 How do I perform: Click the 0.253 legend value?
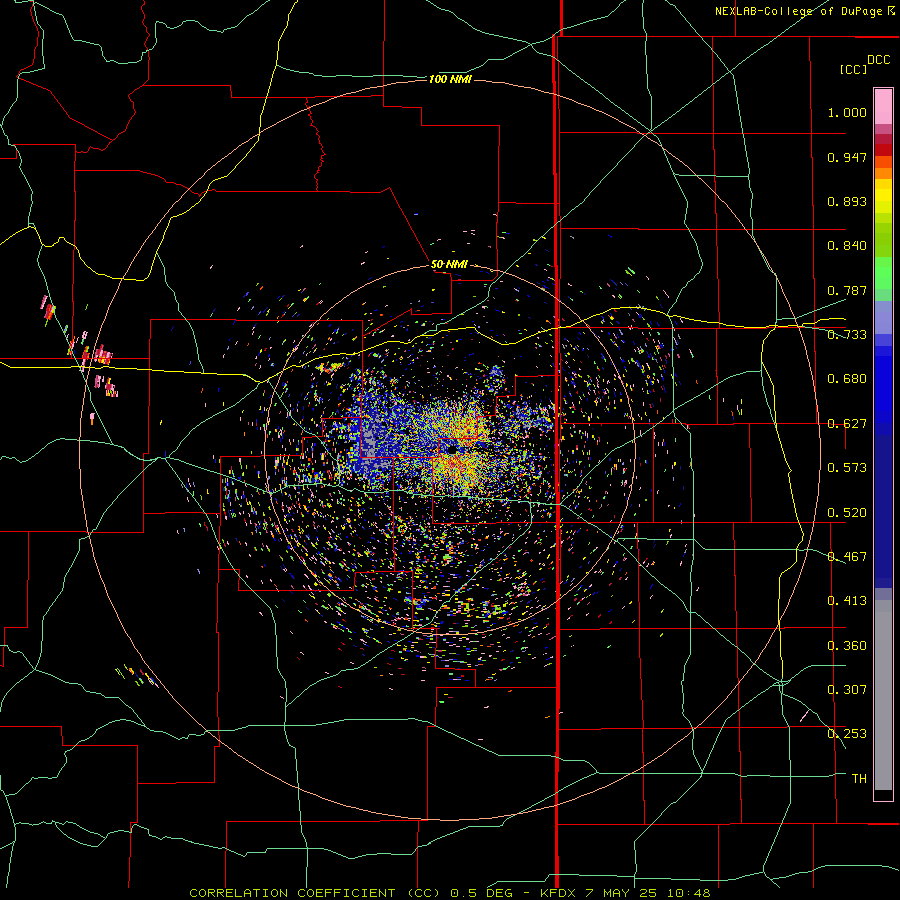tap(847, 734)
